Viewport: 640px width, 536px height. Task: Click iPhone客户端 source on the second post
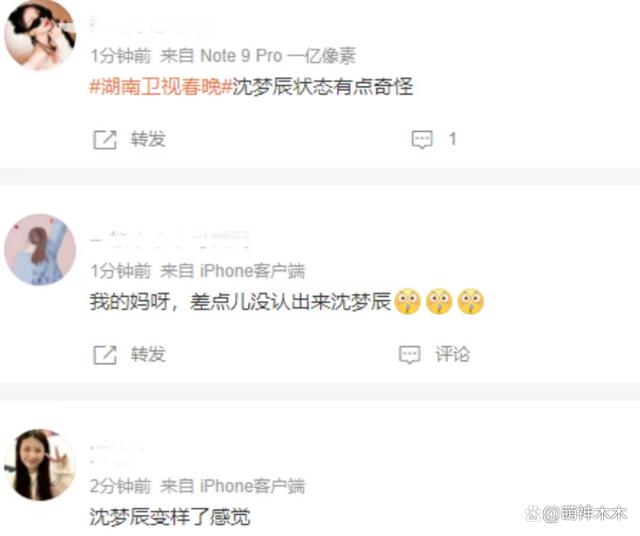pos(252,271)
